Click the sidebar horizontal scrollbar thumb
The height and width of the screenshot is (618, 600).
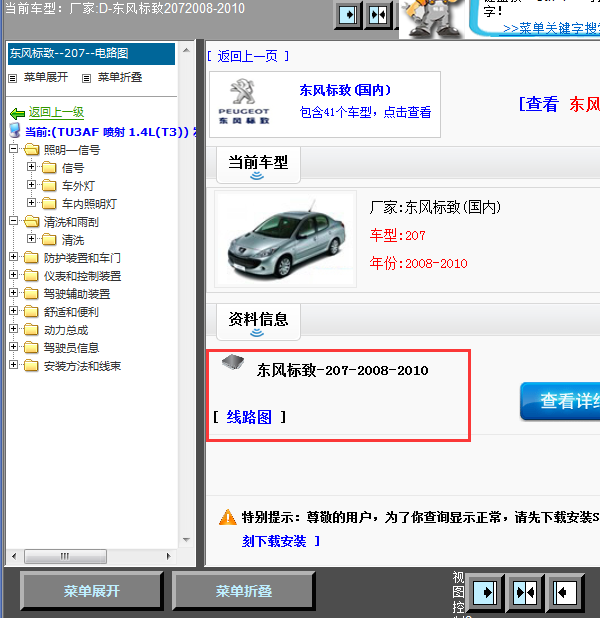point(65,557)
